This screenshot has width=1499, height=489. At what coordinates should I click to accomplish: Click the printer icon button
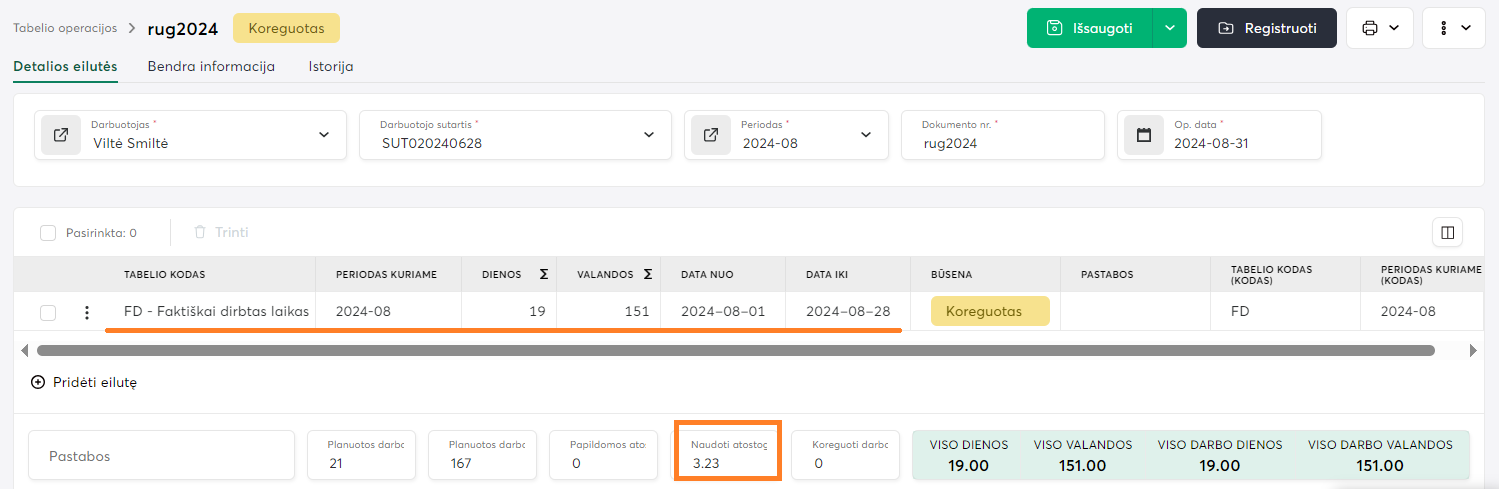[x=1379, y=28]
